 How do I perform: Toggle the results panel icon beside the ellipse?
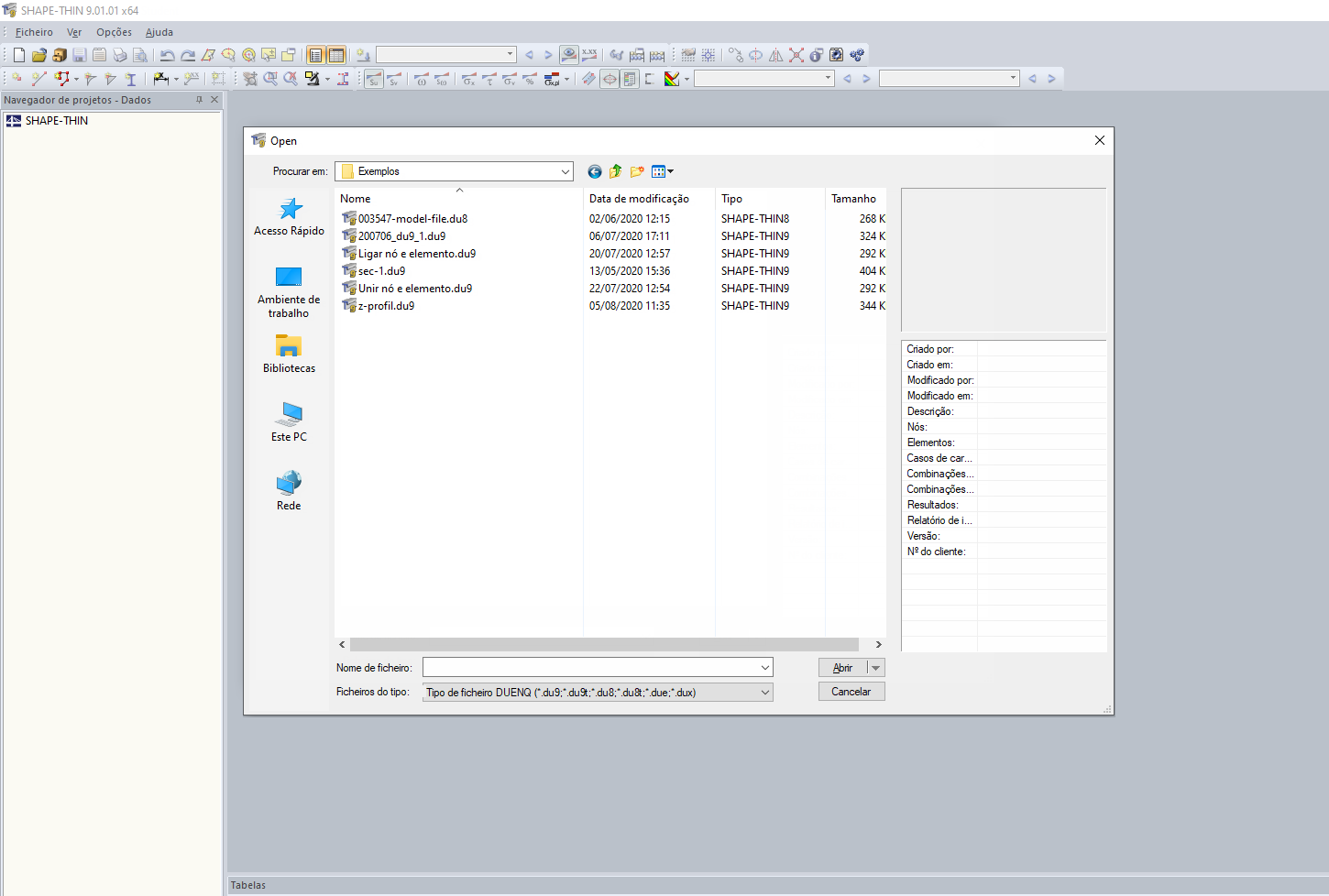click(x=630, y=79)
